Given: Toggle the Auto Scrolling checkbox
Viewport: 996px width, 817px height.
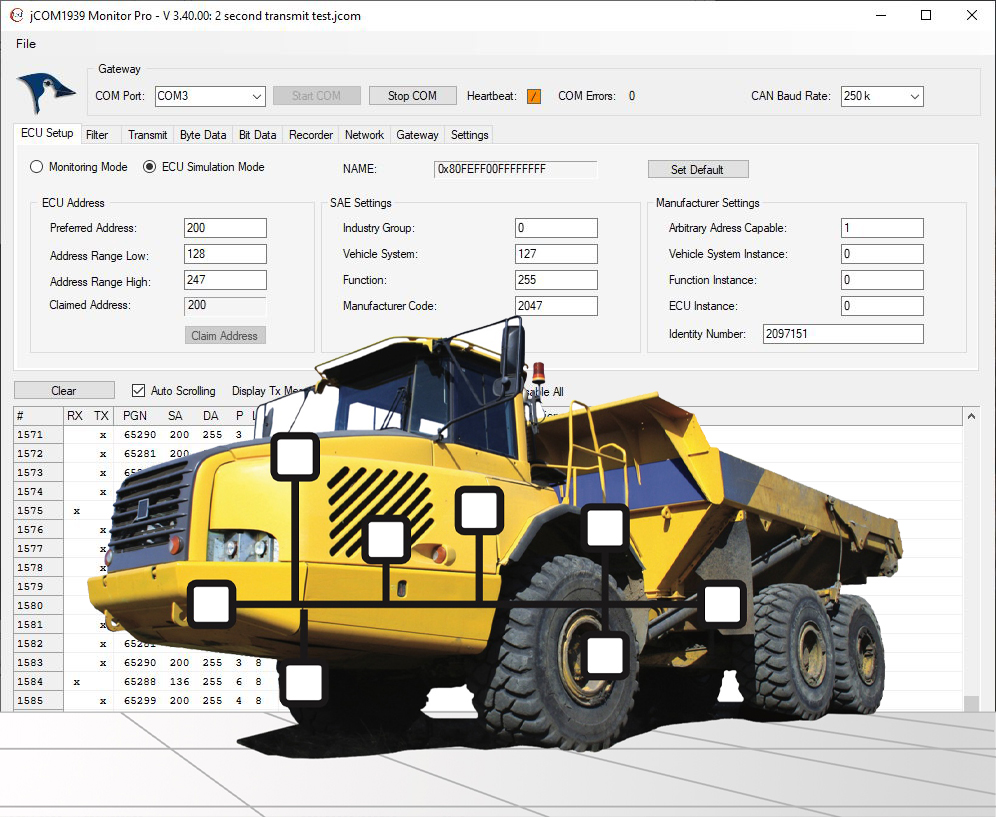Looking at the screenshot, I should tap(139, 391).
